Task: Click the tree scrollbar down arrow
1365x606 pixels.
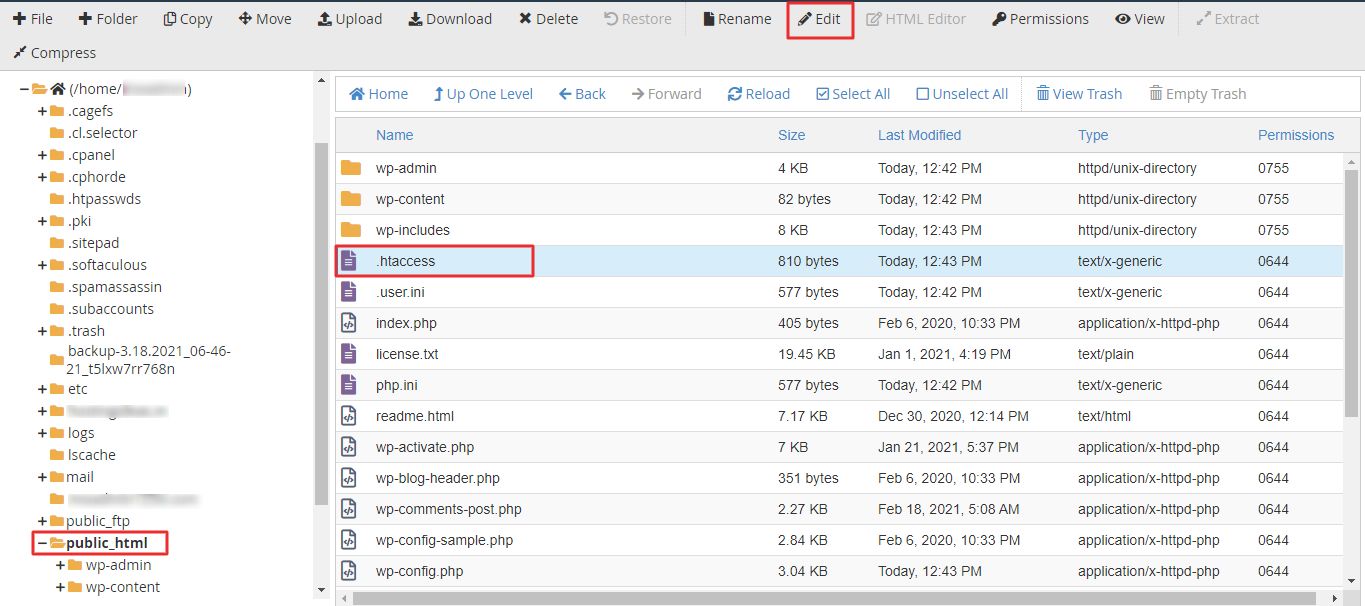Action: coord(320,590)
